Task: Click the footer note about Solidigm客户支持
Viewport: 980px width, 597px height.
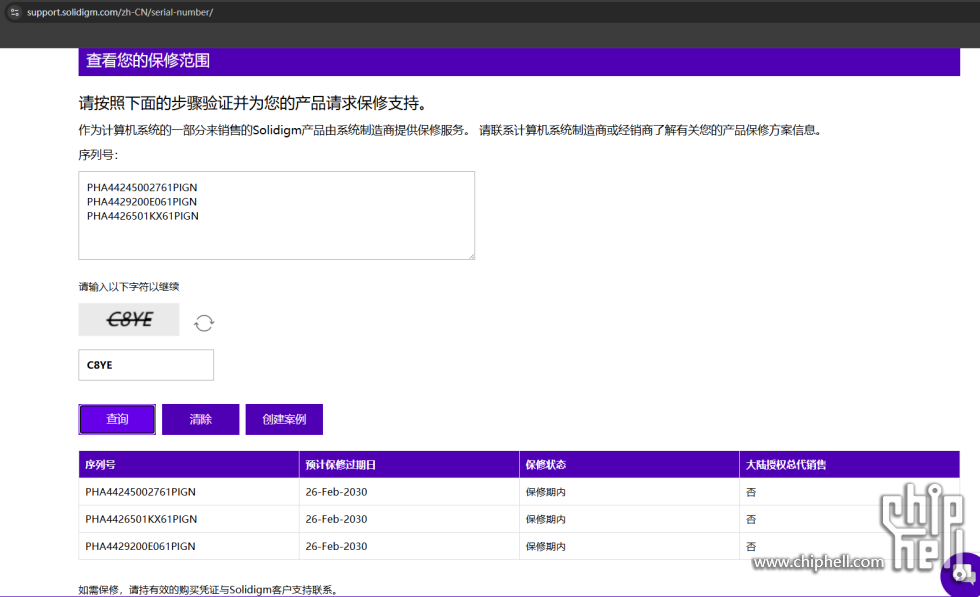Action: pyautogui.click(x=209, y=589)
